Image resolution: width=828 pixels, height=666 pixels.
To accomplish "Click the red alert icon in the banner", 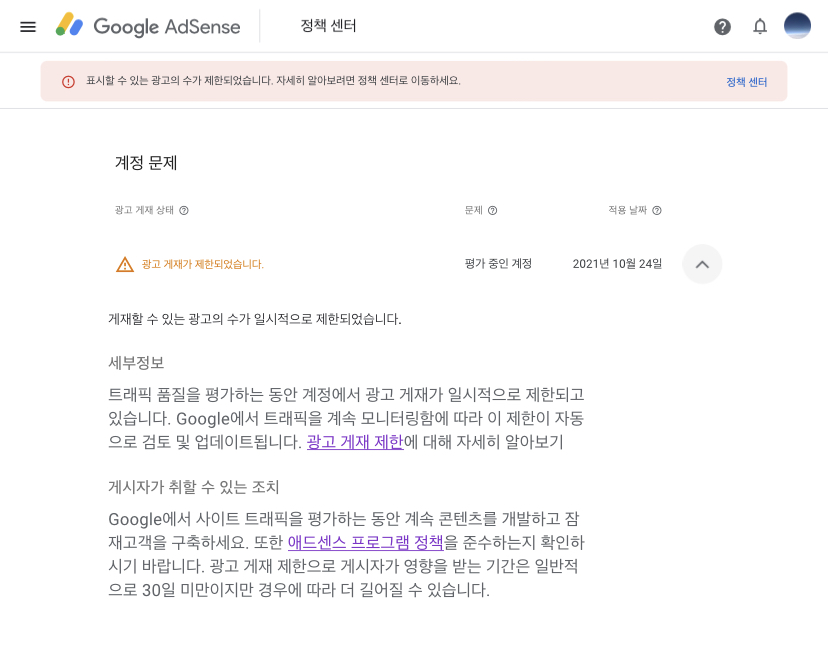I will pos(68,81).
